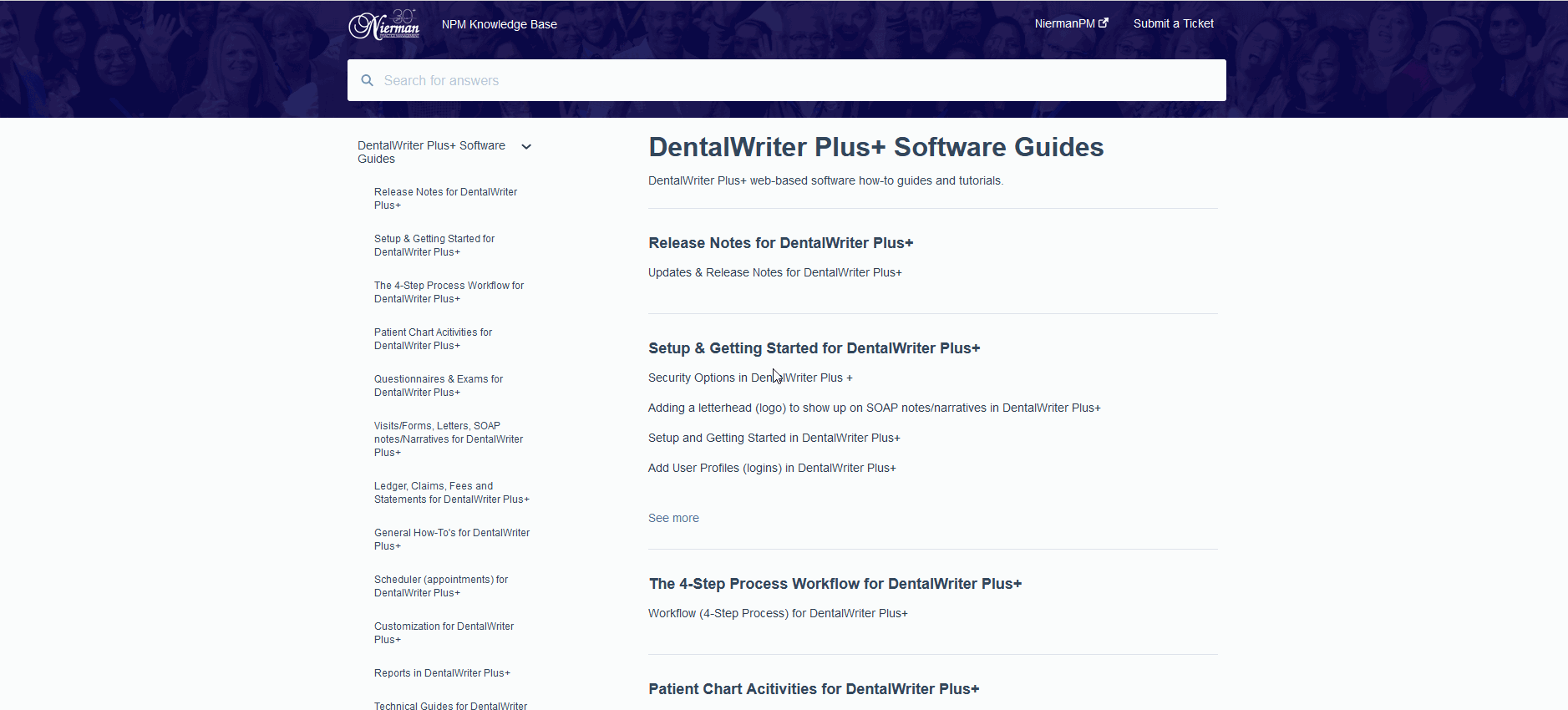This screenshot has width=1568, height=710.
Task: Open Customization for DentalWriter Plus+ sidebar item
Action: (444, 633)
